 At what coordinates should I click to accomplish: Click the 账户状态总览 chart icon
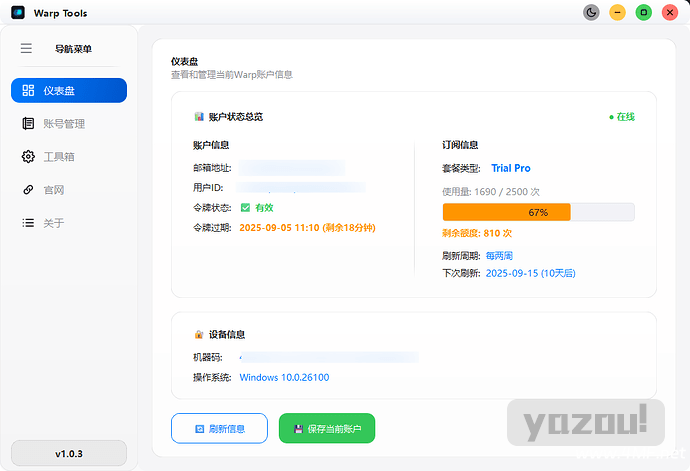point(199,117)
